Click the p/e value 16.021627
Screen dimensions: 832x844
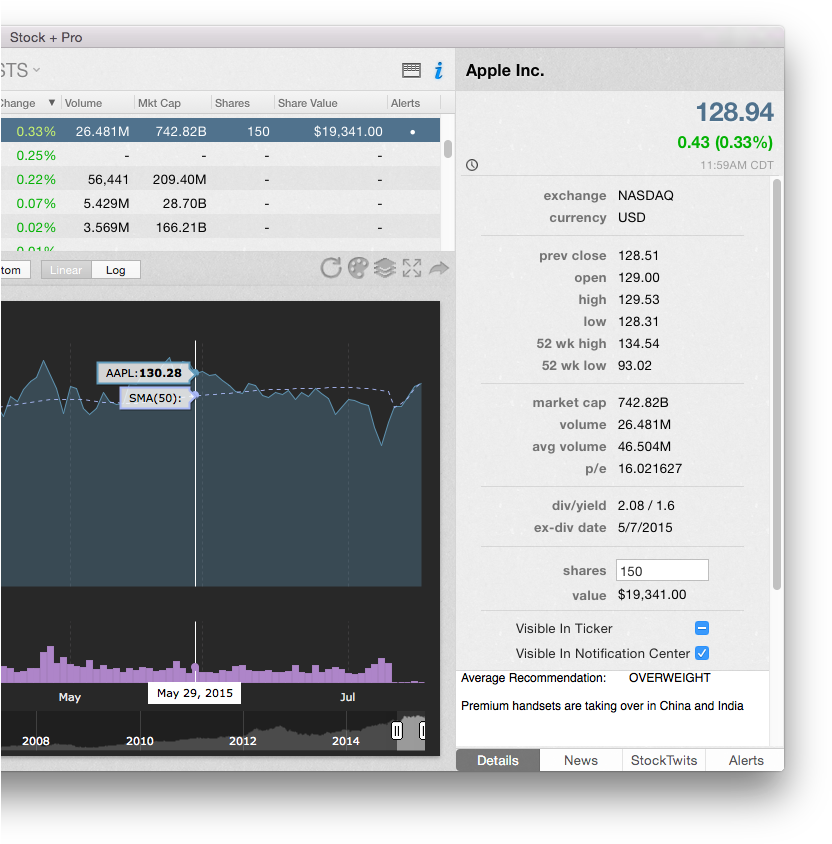click(650, 468)
